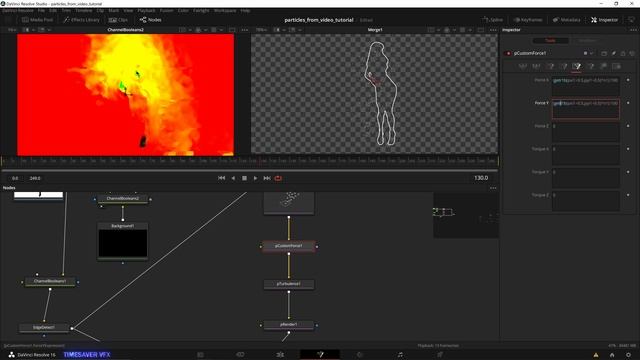Click keyframe dot next to Force Z
Screen dimensions: 640x360
[x=628, y=126]
